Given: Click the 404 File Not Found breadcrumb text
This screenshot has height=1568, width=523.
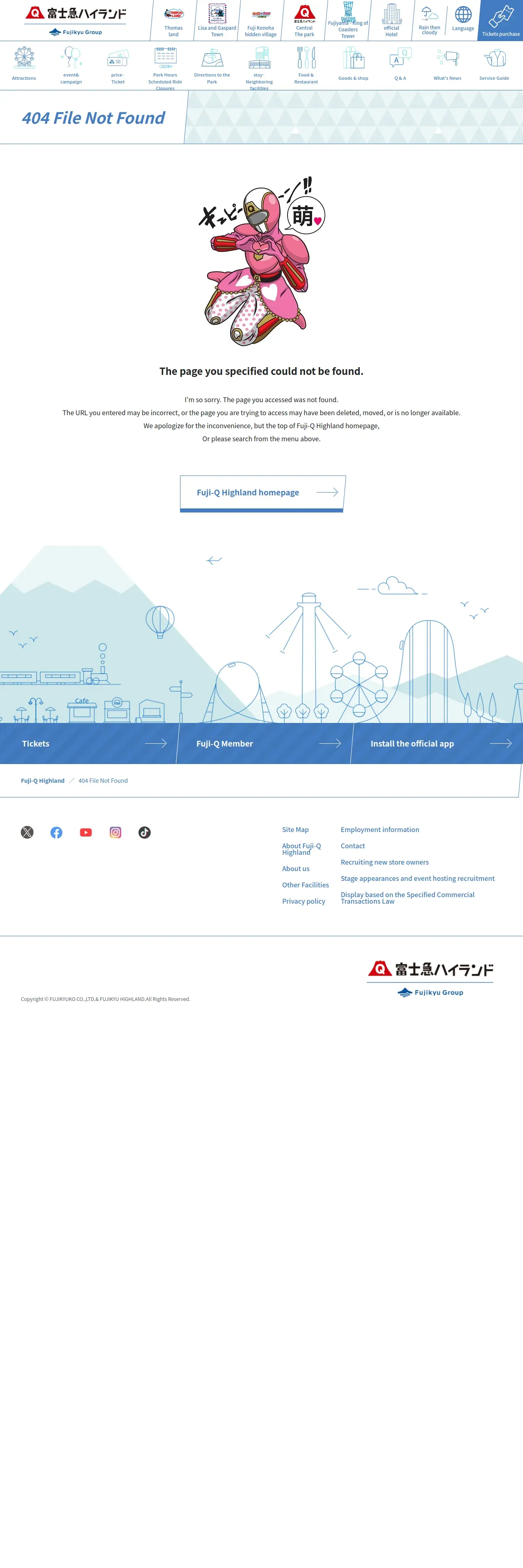Looking at the screenshot, I should tap(103, 780).
